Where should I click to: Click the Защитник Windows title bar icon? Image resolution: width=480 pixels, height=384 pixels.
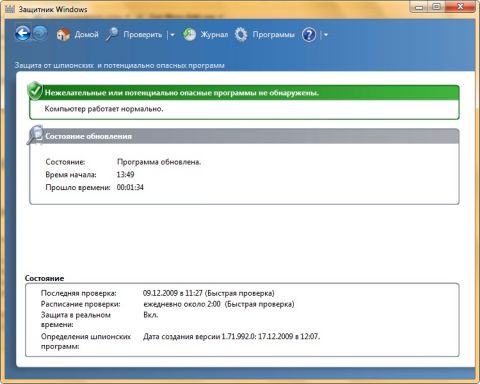click(x=10, y=9)
